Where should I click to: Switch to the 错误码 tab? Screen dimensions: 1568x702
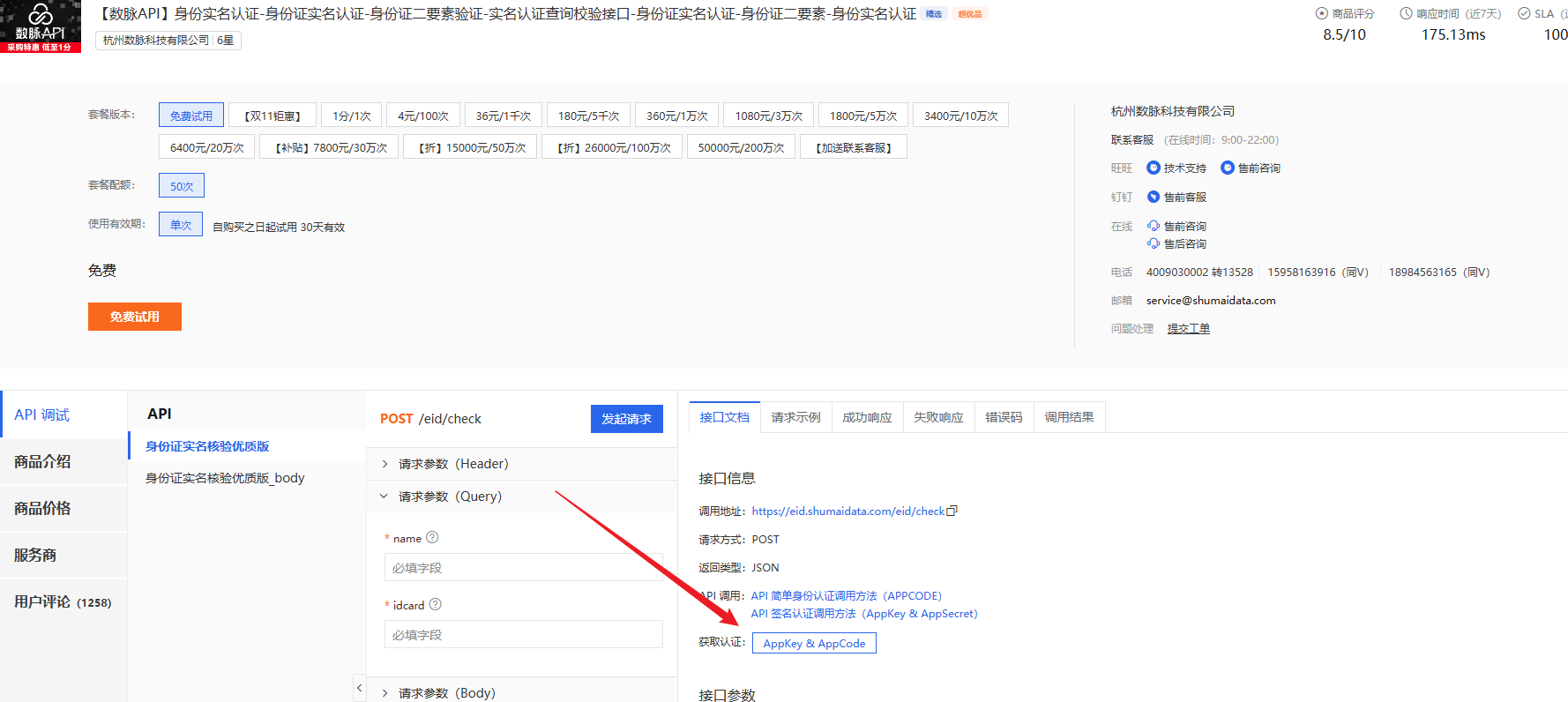click(x=1004, y=417)
